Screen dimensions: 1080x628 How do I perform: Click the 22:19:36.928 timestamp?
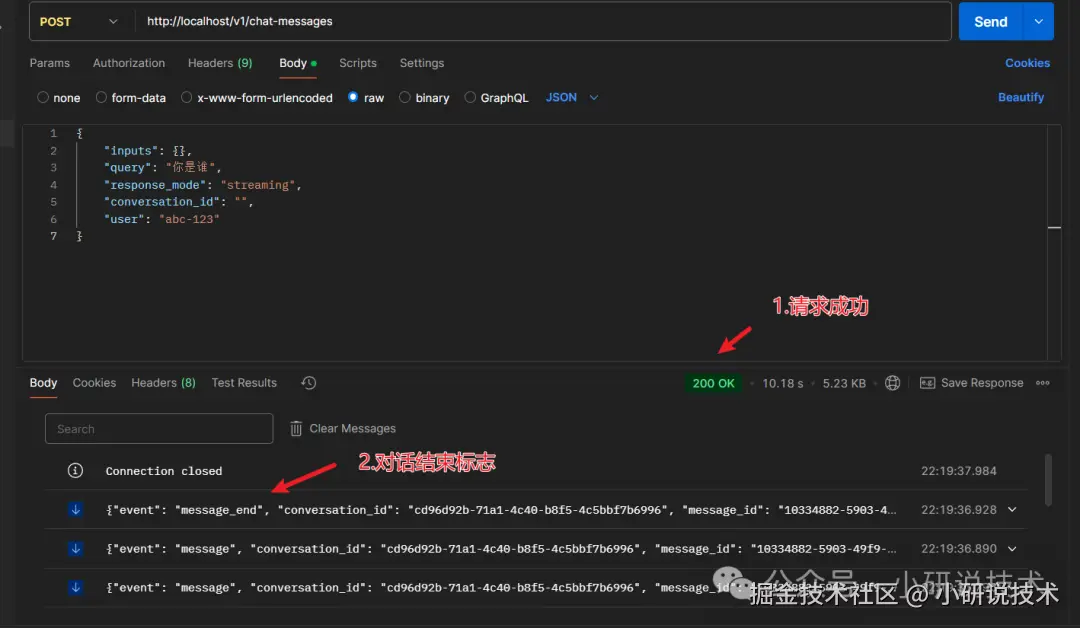tap(959, 510)
